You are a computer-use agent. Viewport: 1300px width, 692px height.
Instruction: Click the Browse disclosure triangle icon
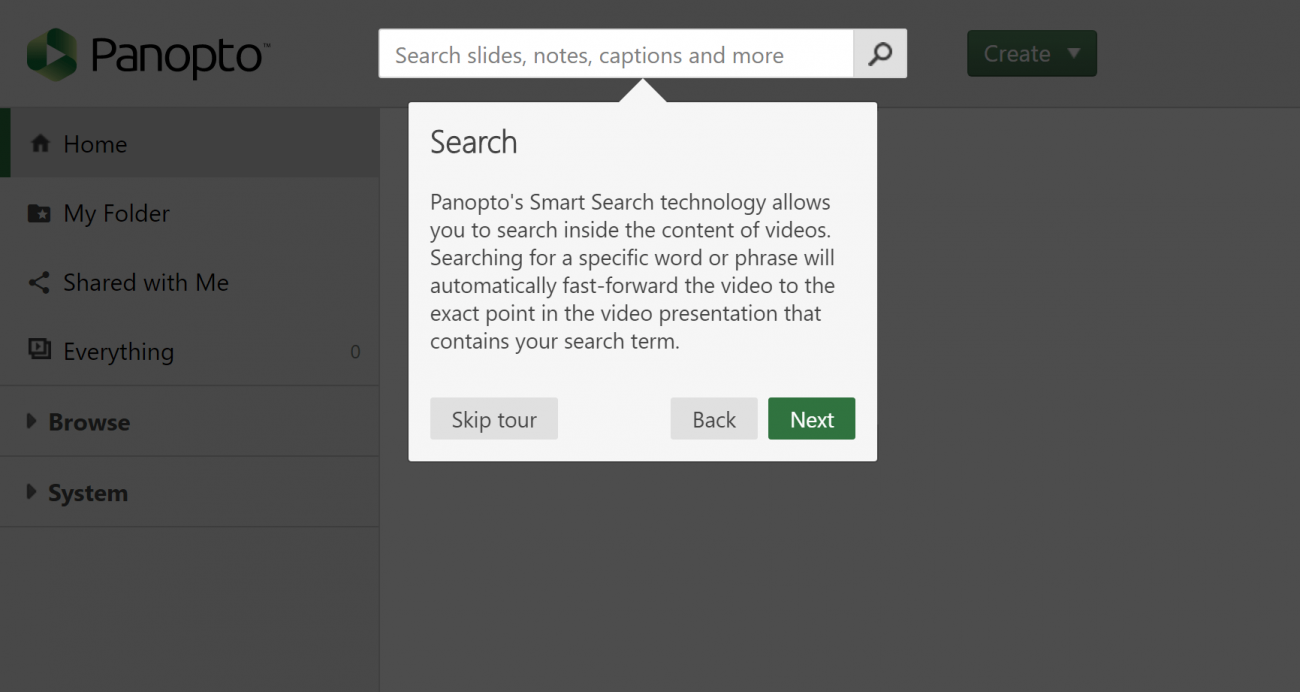30,422
